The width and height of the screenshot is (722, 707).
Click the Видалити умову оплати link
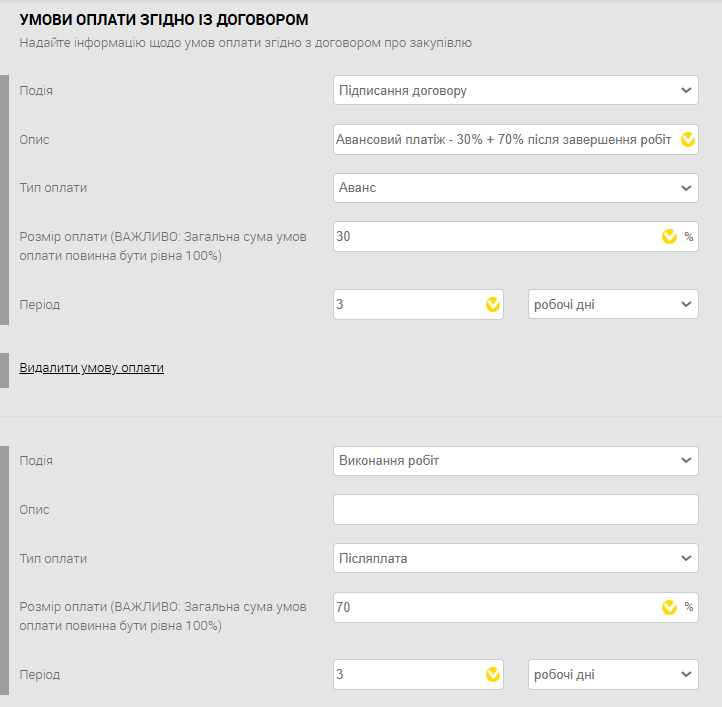(x=91, y=368)
